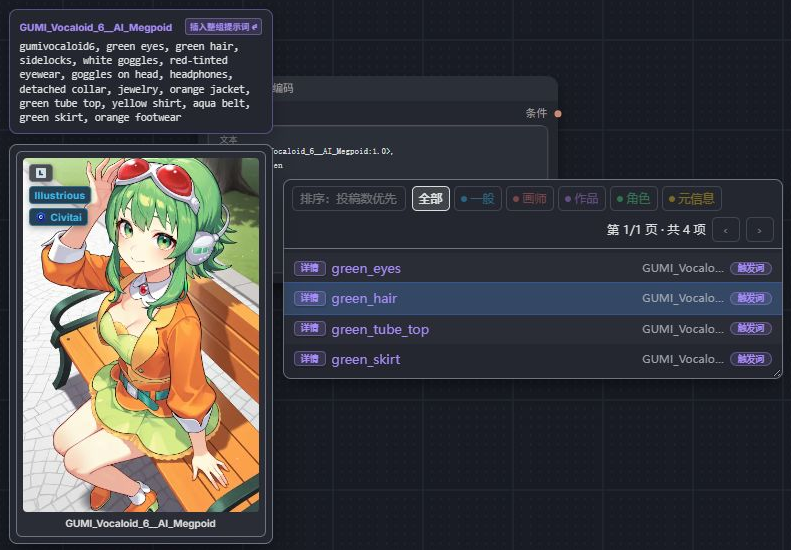Screen dimensions: 791x550
Task: Click 触发词 badge in green_tube_top row
Action: coord(751,328)
